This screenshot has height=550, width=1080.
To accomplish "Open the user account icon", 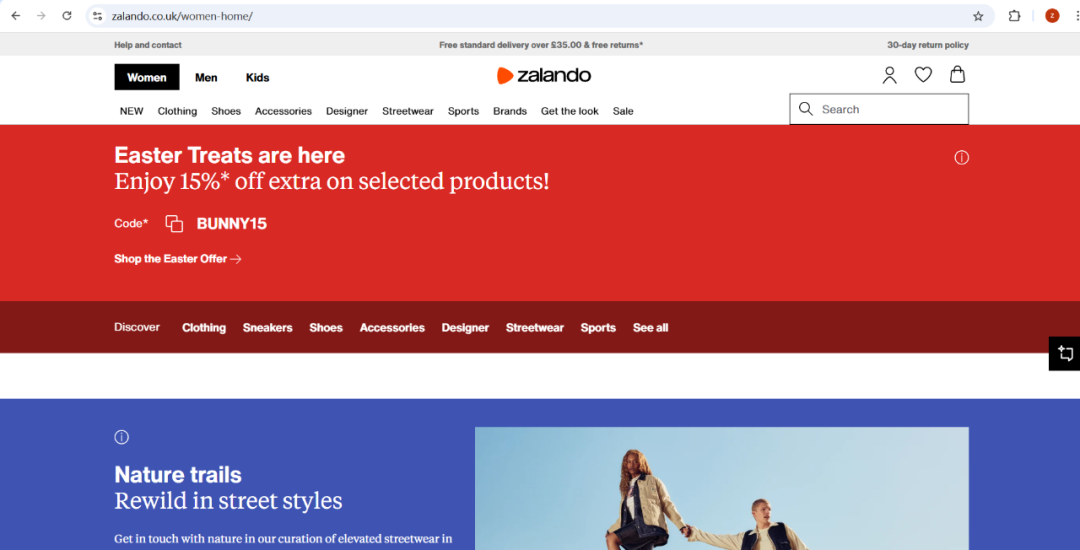I will [x=889, y=75].
